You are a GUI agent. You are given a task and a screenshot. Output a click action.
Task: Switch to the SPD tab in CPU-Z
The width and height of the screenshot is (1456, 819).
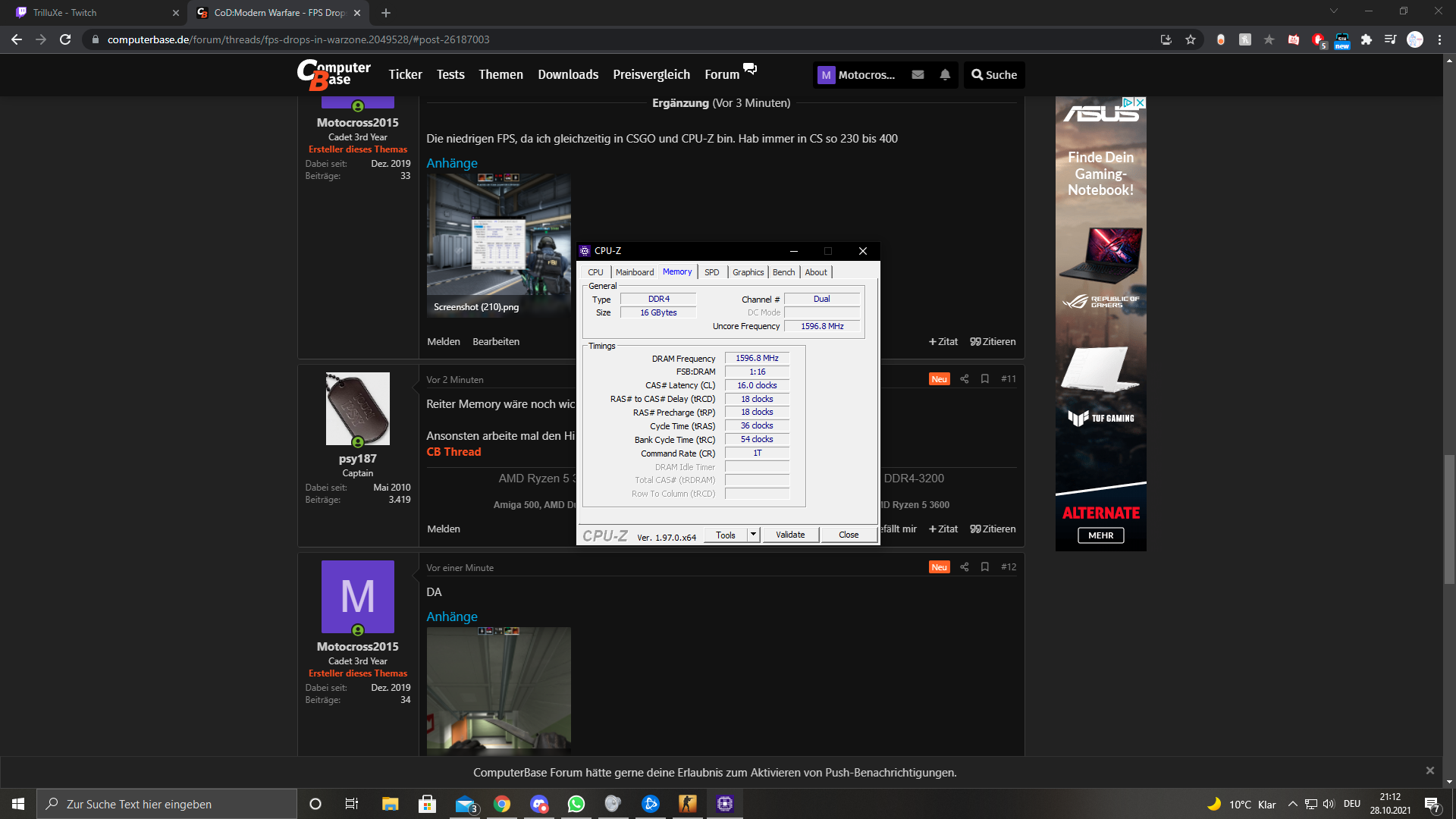click(x=711, y=272)
